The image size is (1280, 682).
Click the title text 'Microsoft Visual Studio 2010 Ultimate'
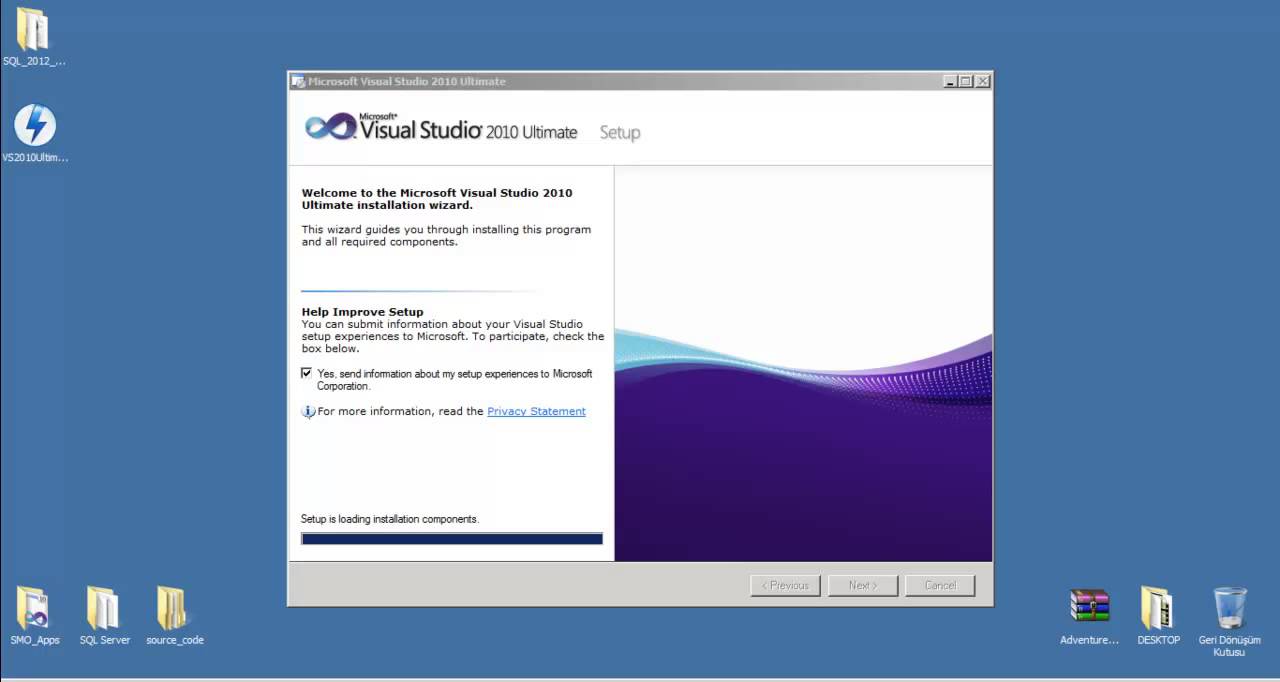[x=407, y=82]
